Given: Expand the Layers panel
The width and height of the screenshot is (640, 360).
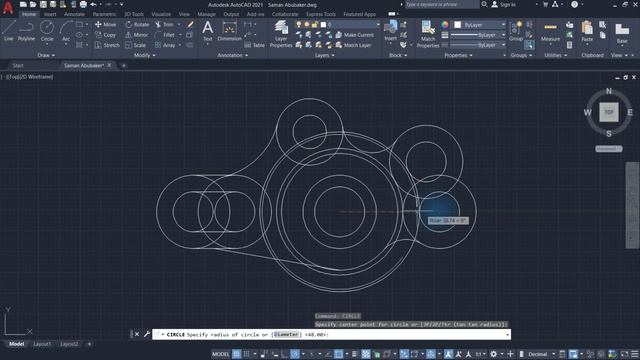Looking at the screenshot, I should coord(324,55).
